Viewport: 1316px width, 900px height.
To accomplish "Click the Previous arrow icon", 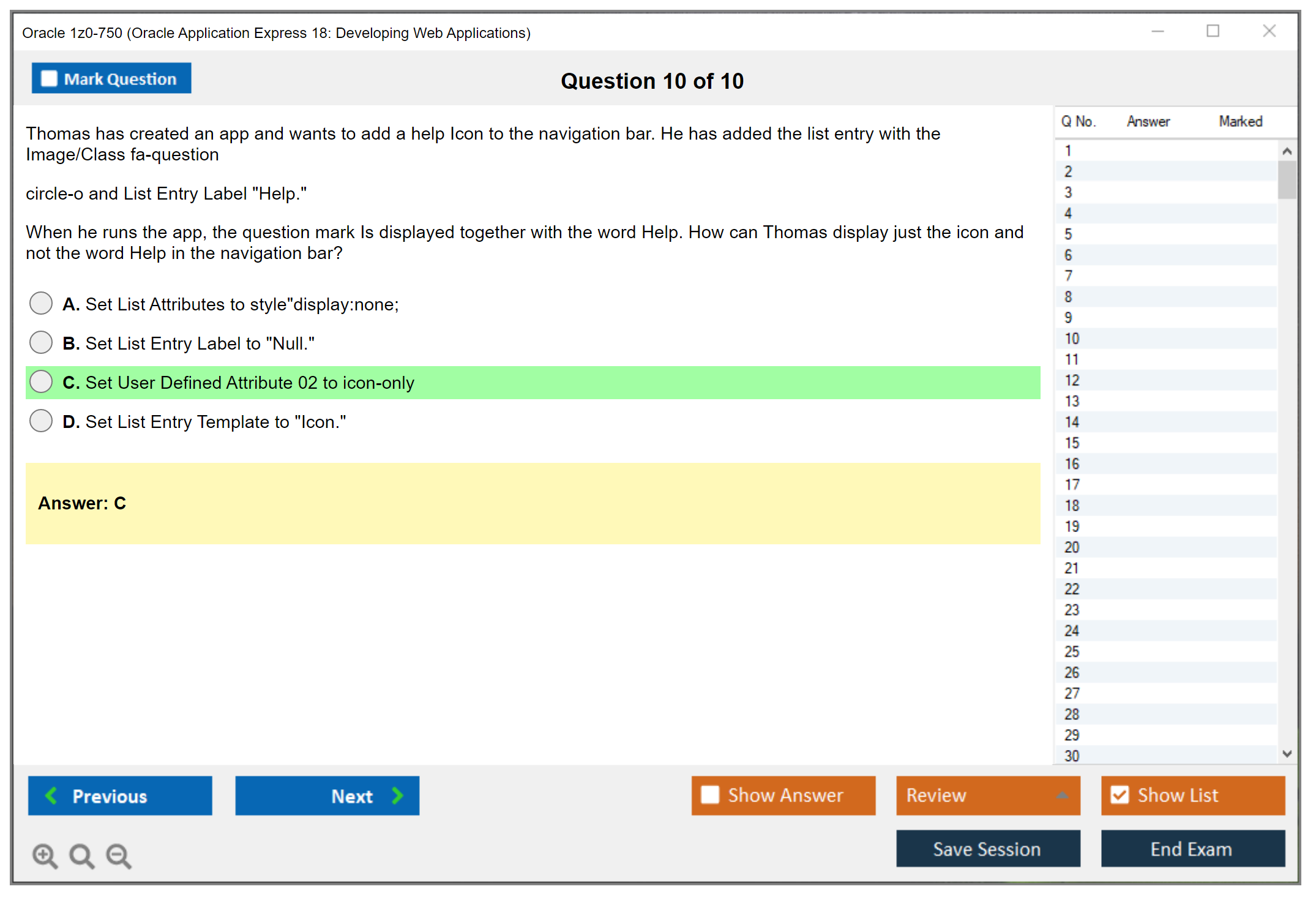I will pos(52,795).
